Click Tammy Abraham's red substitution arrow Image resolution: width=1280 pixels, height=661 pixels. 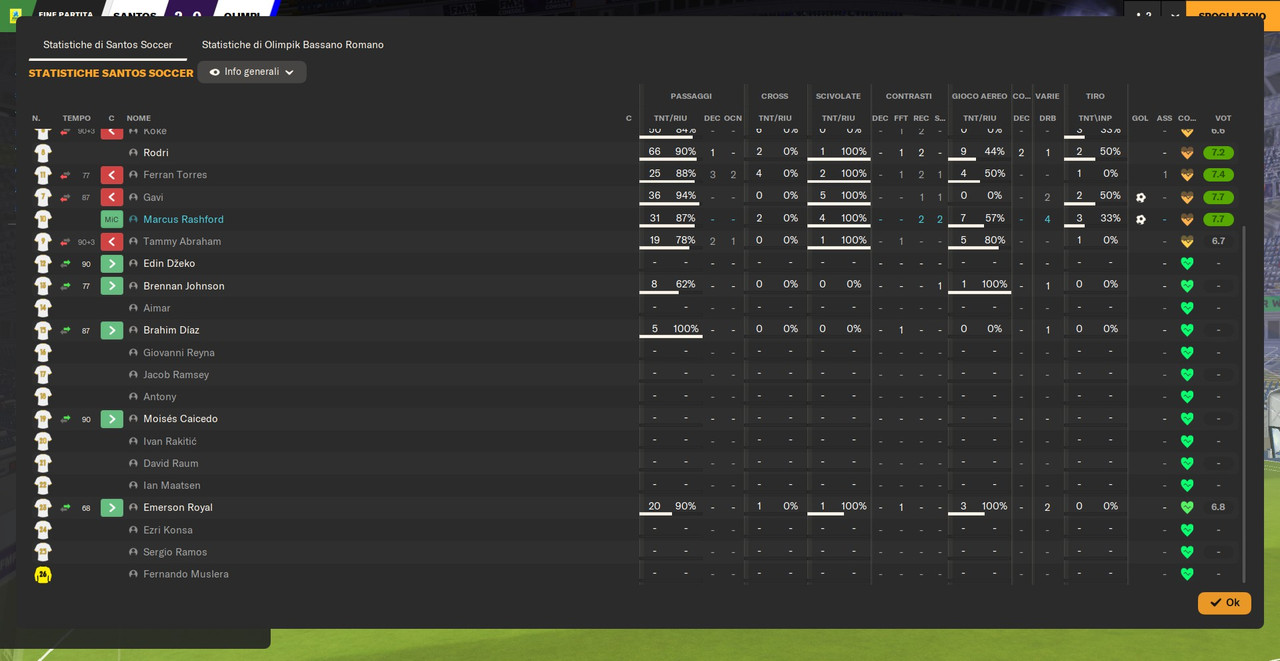click(112, 241)
